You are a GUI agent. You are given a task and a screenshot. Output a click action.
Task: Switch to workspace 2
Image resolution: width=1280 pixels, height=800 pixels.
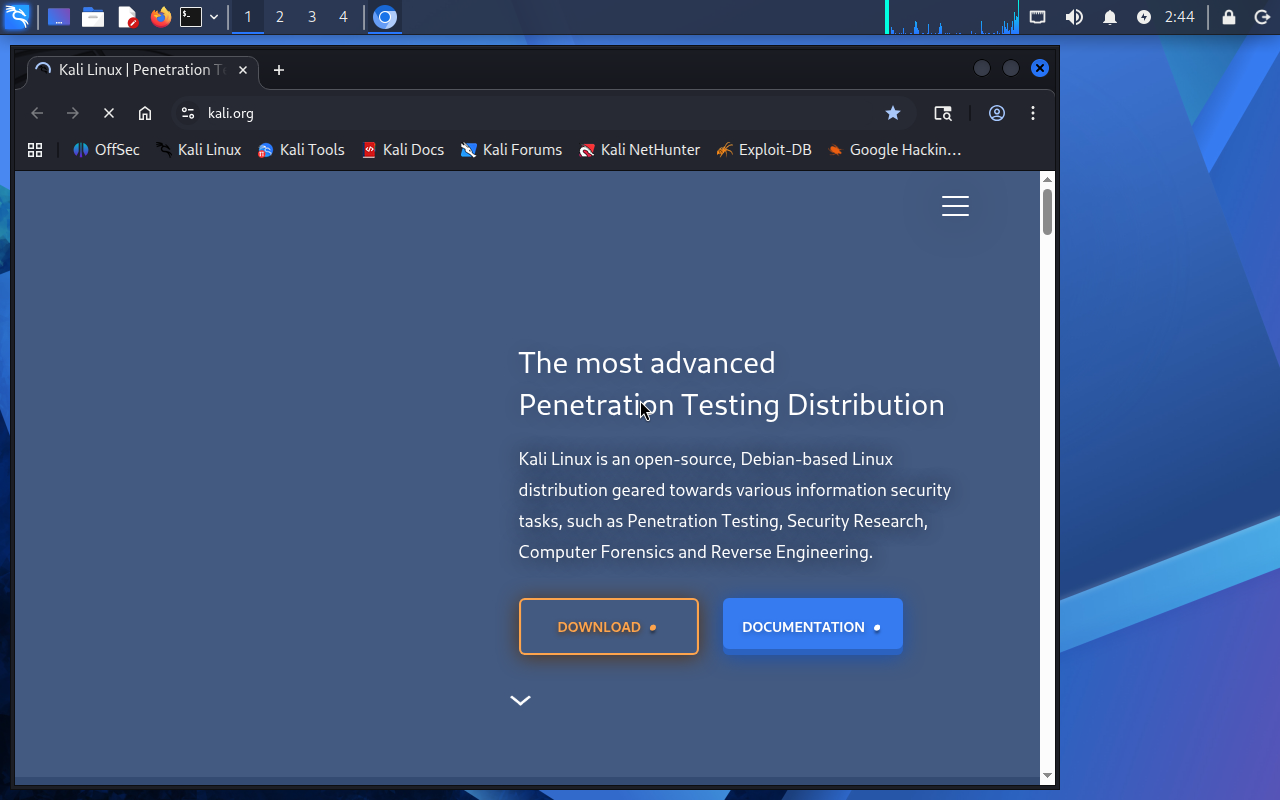click(x=280, y=17)
